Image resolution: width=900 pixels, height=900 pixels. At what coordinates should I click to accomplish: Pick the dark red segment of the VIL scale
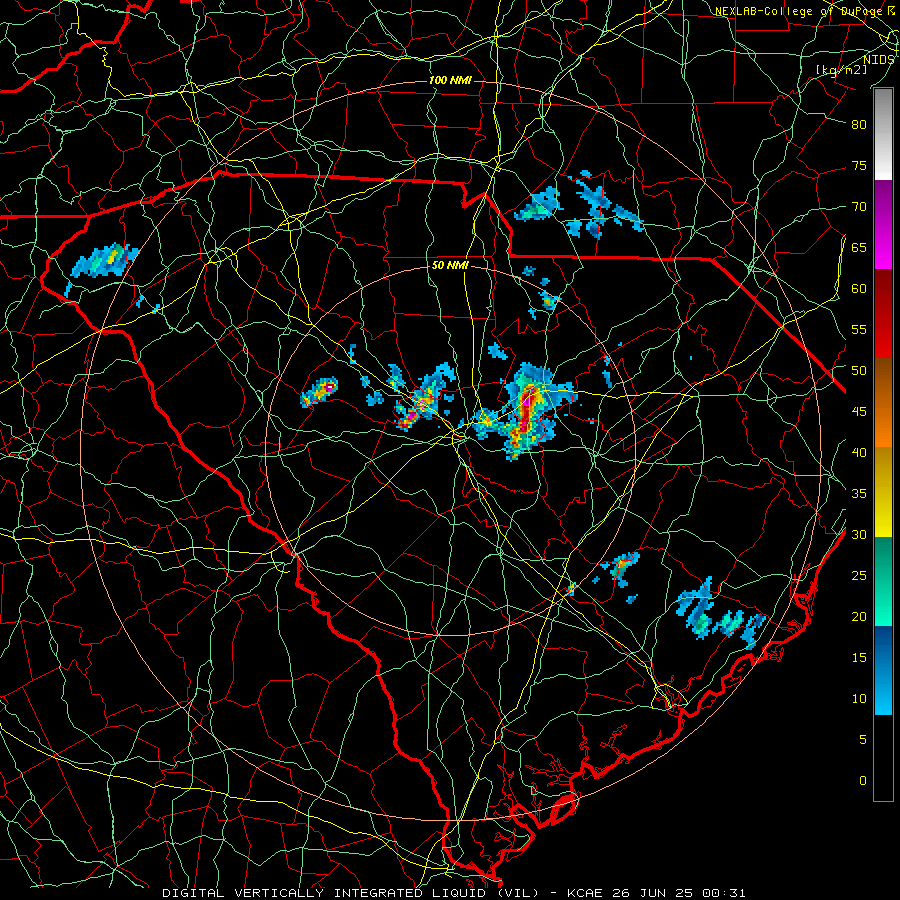click(883, 314)
